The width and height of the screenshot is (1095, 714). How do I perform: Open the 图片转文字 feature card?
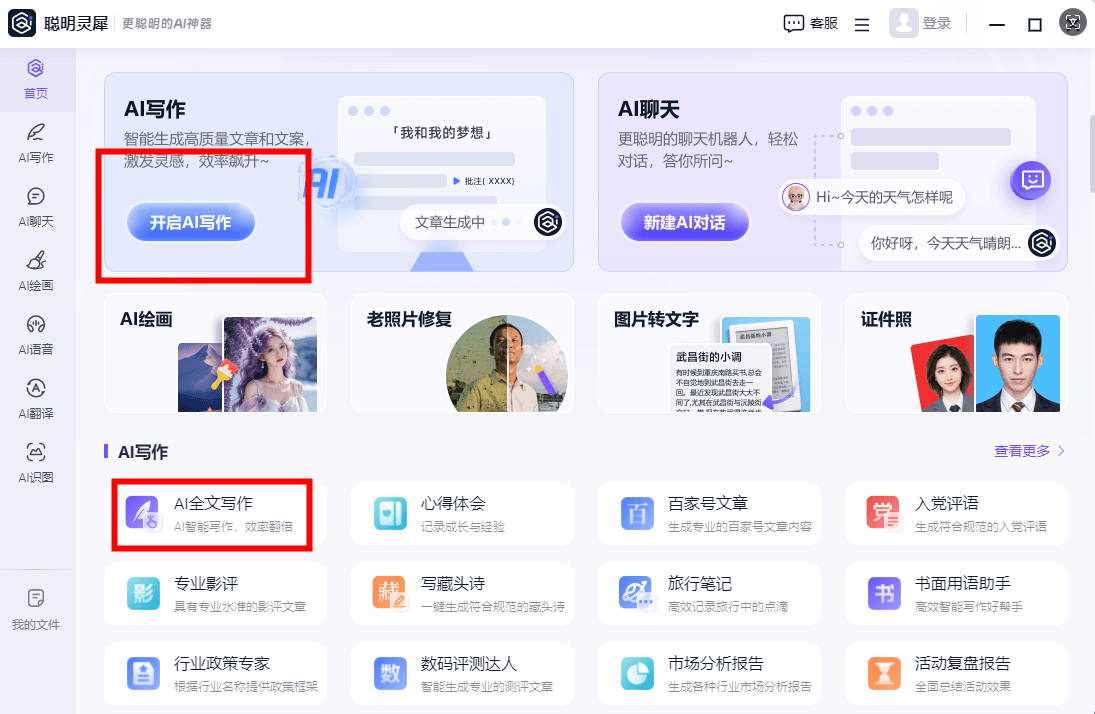709,352
